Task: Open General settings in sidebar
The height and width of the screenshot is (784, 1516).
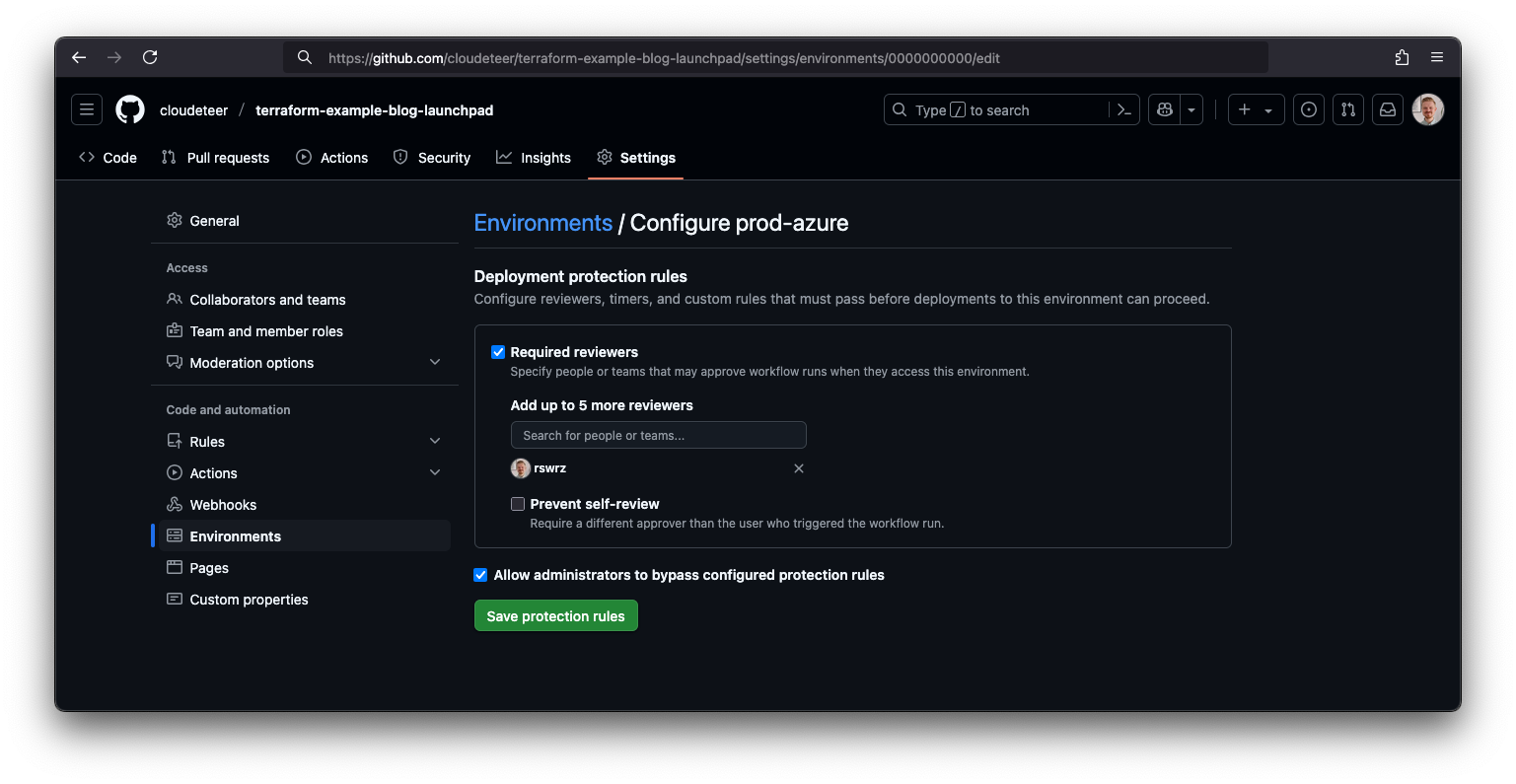Action: click(x=305, y=221)
